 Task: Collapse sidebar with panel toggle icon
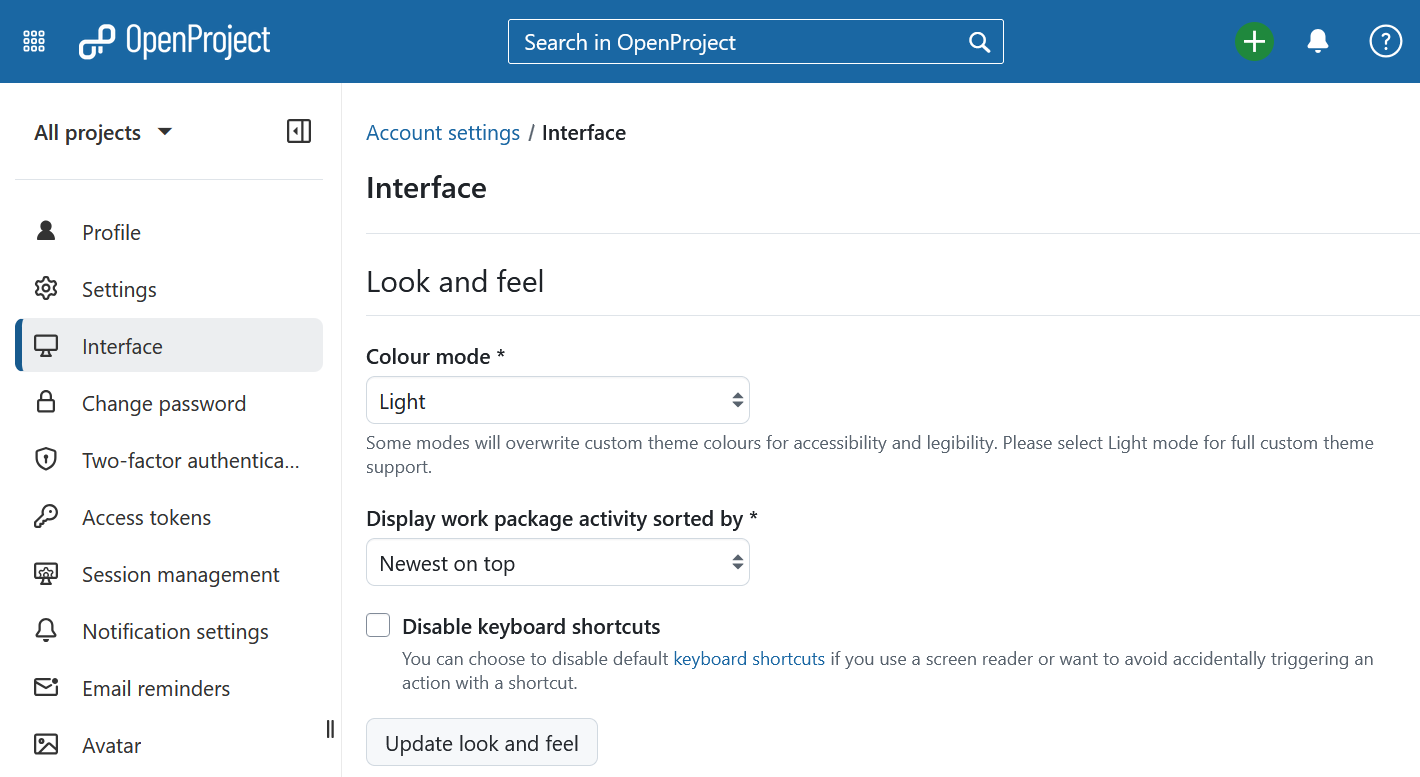click(x=299, y=131)
